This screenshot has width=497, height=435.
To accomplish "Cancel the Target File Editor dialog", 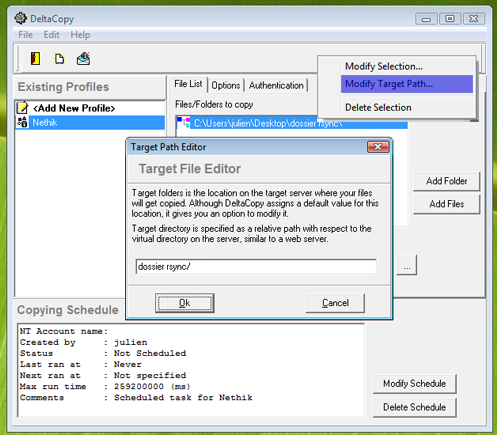I will pos(335,303).
